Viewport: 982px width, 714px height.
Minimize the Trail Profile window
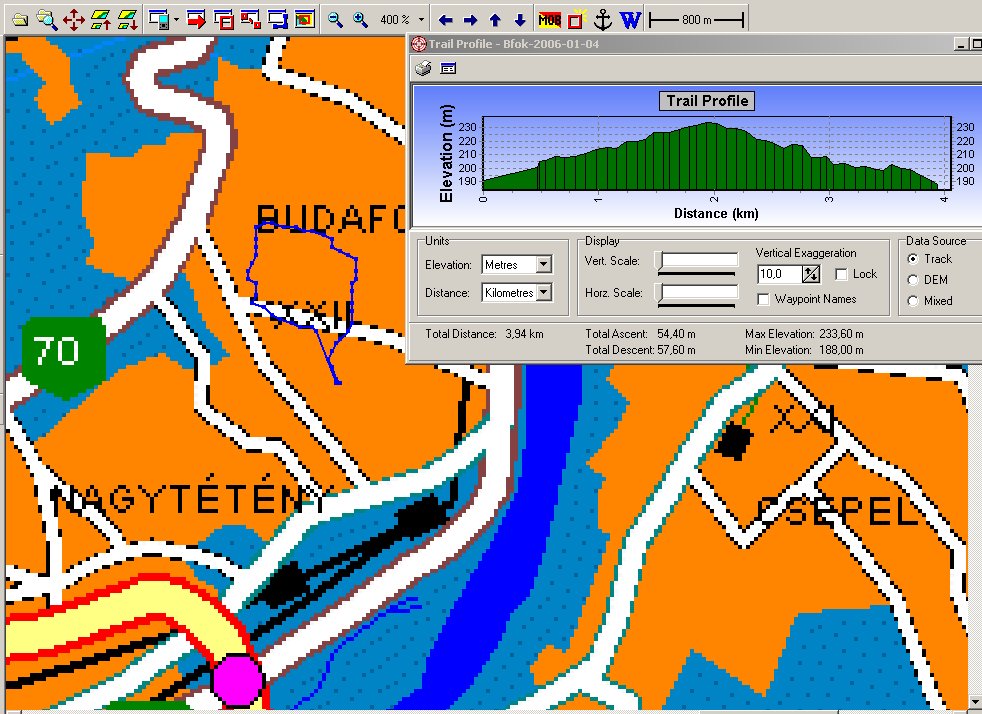click(961, 44)
